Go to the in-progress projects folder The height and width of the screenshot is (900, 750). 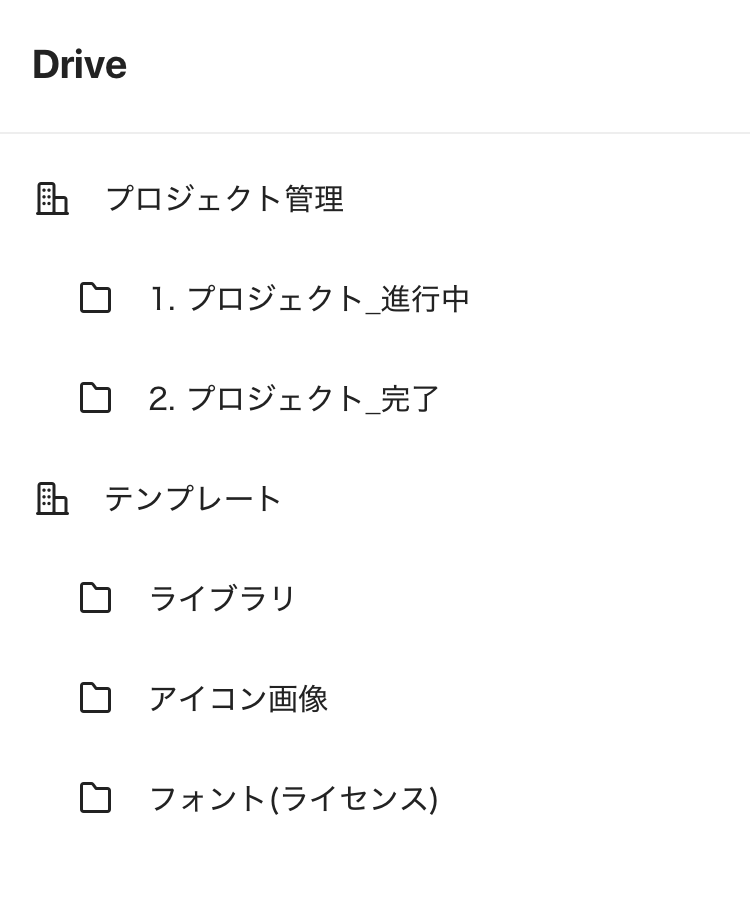point(309,298)
